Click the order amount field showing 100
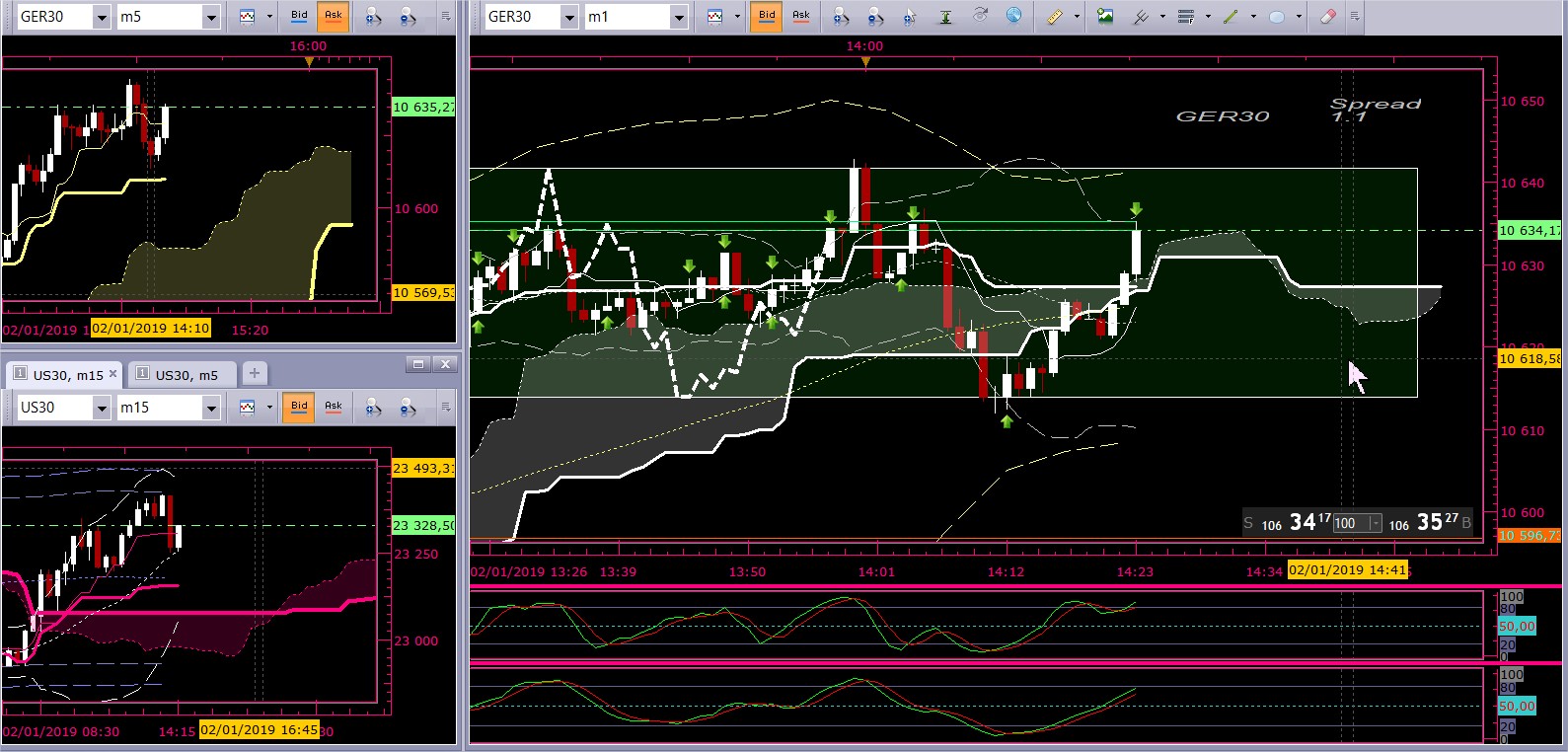This screenshot has width=1568, height=752. 1350,524
